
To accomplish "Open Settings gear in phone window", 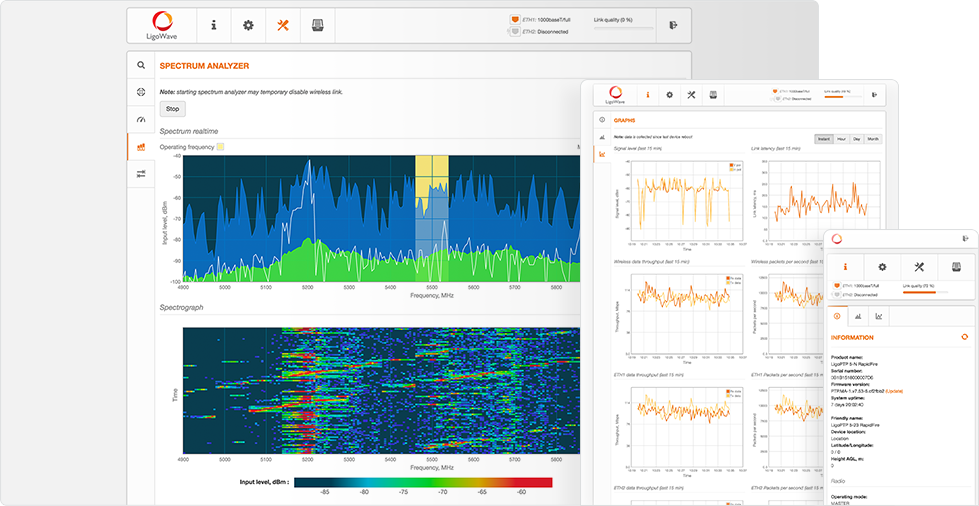I will tap(882, 267).
